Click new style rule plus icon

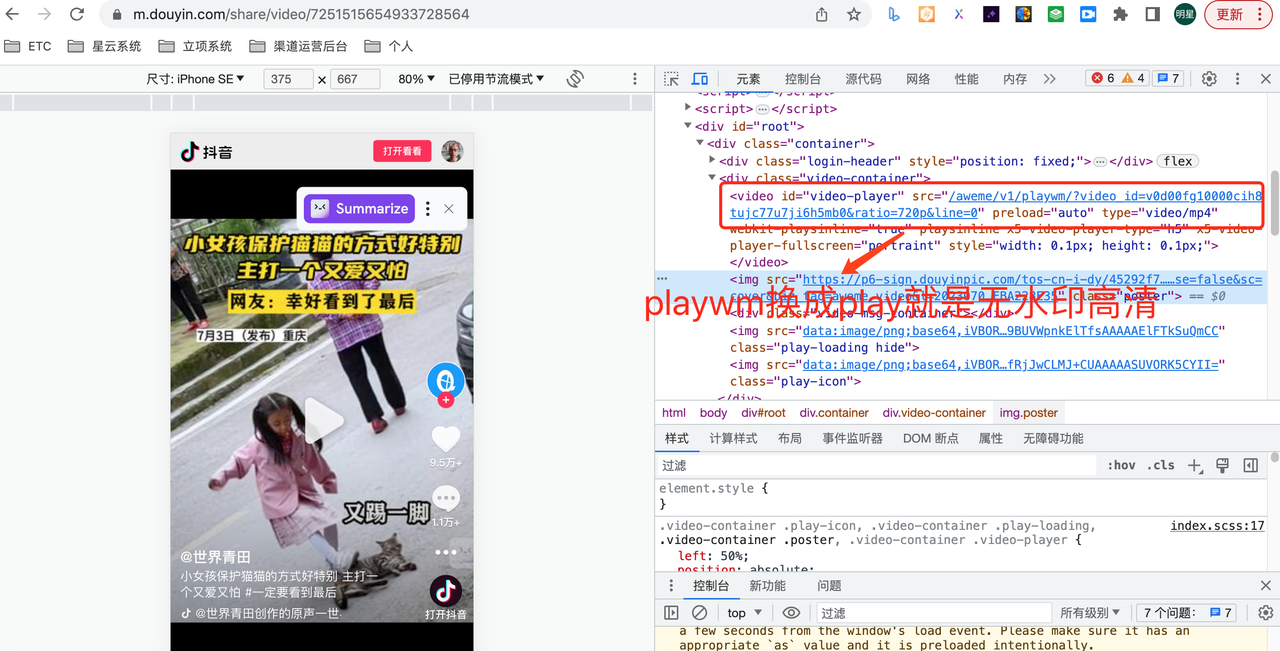pyautogui.click(x=1194, y=465)
